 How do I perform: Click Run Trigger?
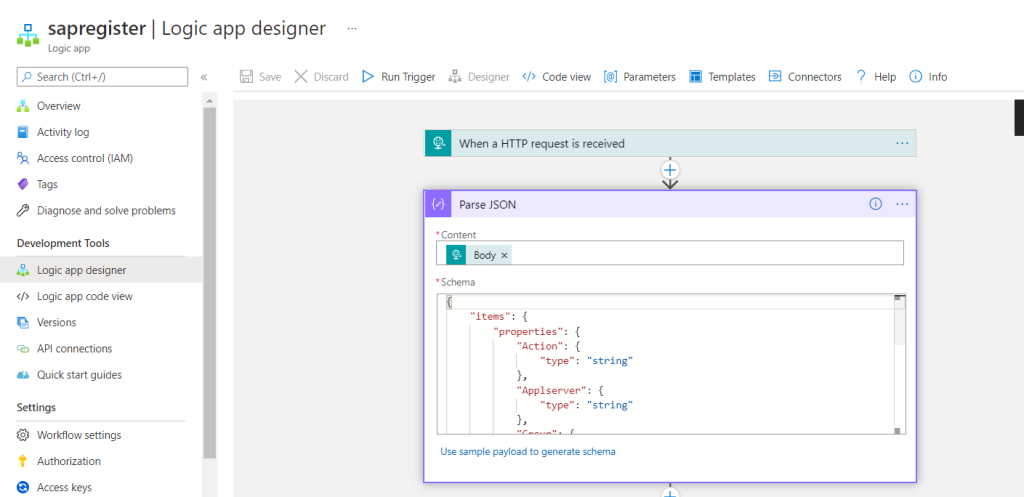click(x=398, y=76)
